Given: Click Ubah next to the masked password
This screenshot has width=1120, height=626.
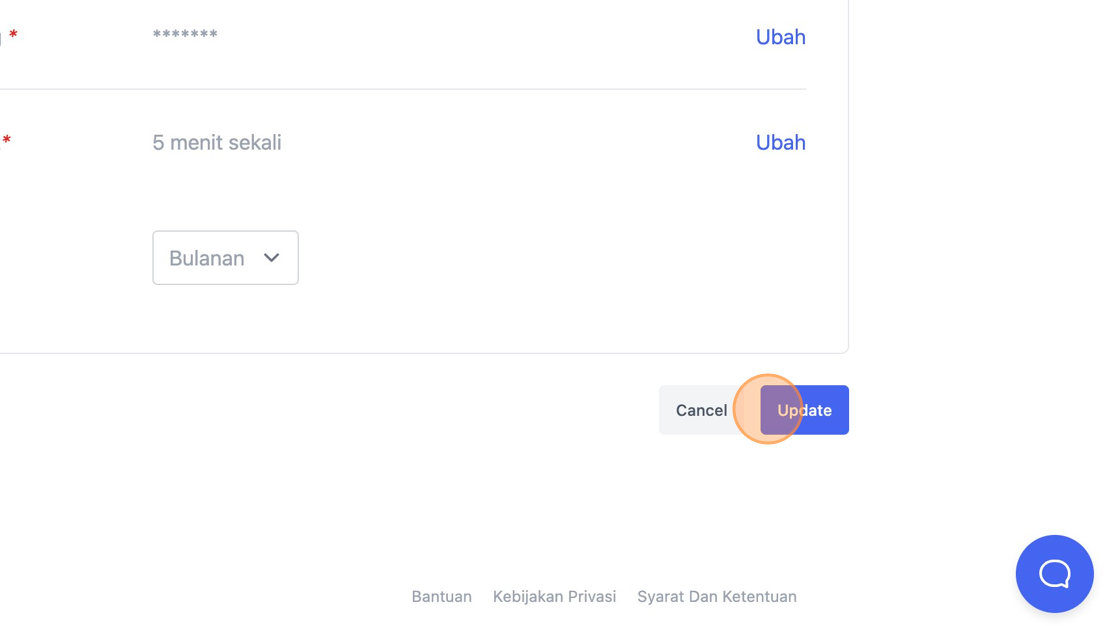Looking at the screenshot, I should click(x=780, y=37).
